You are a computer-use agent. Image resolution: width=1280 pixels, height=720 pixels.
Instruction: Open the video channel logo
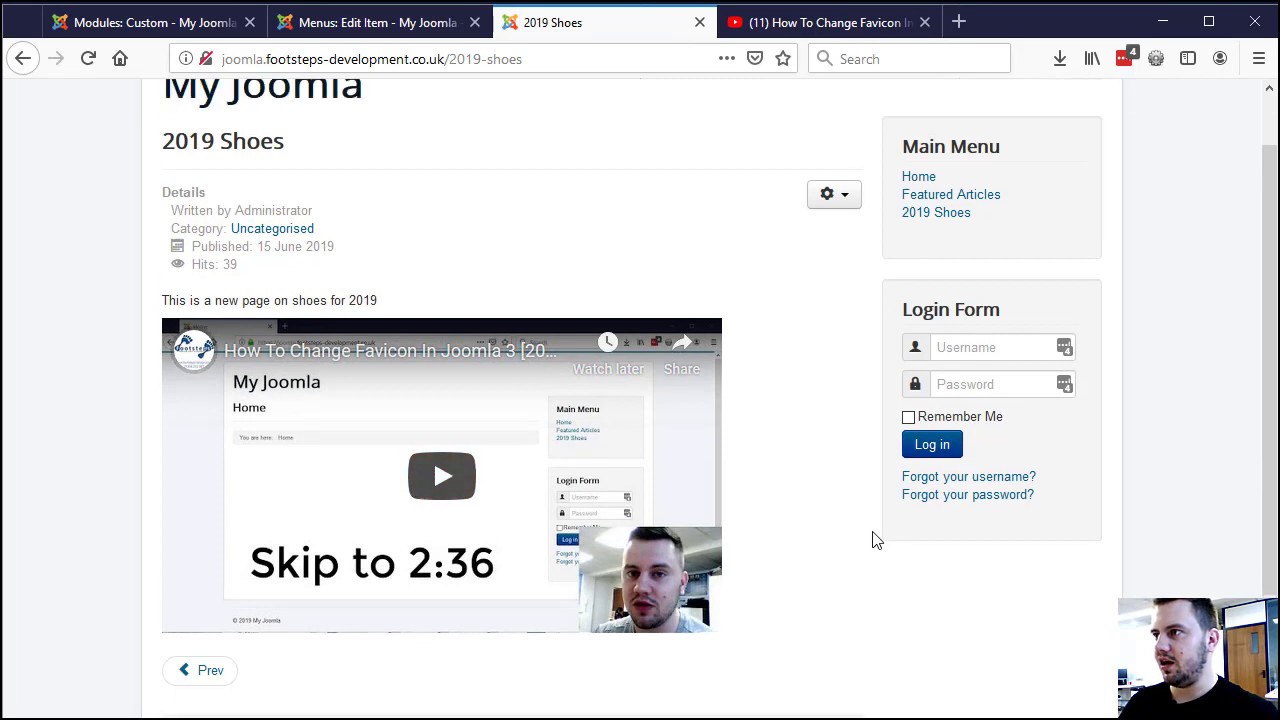coord(194,349)
